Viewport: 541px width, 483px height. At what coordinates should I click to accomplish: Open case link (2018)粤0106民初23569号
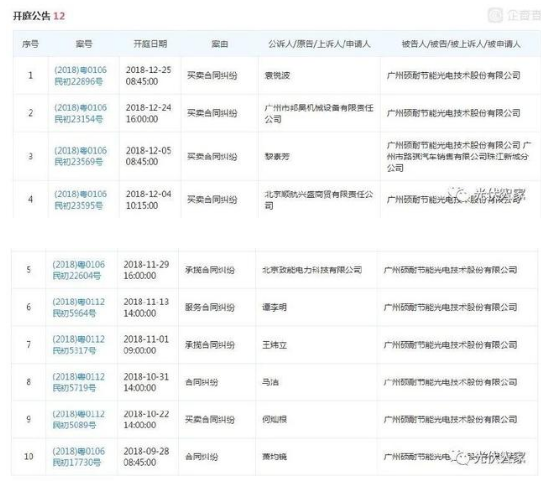coord(80,156)
